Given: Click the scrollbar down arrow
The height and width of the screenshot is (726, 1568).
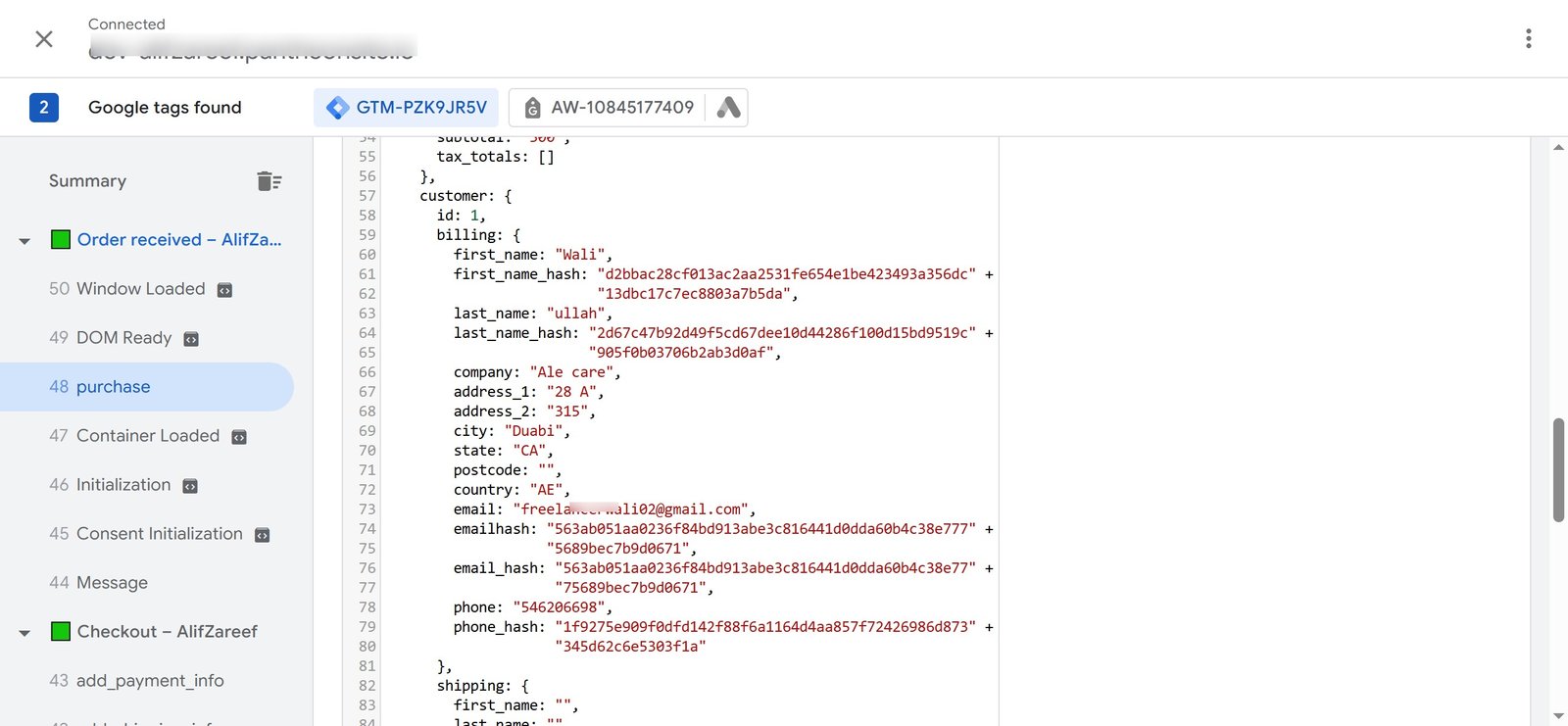Looking at the screenshot, I should pos(1558,716).
